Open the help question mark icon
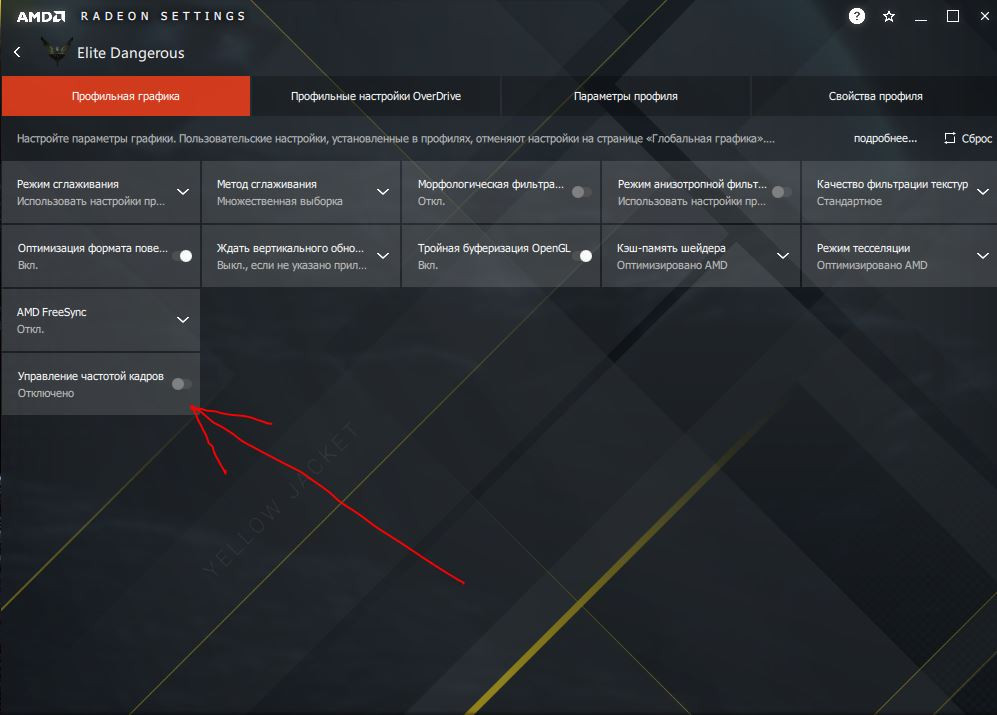The height and width of the screenshot is (715, 997). tap(856, 16)
